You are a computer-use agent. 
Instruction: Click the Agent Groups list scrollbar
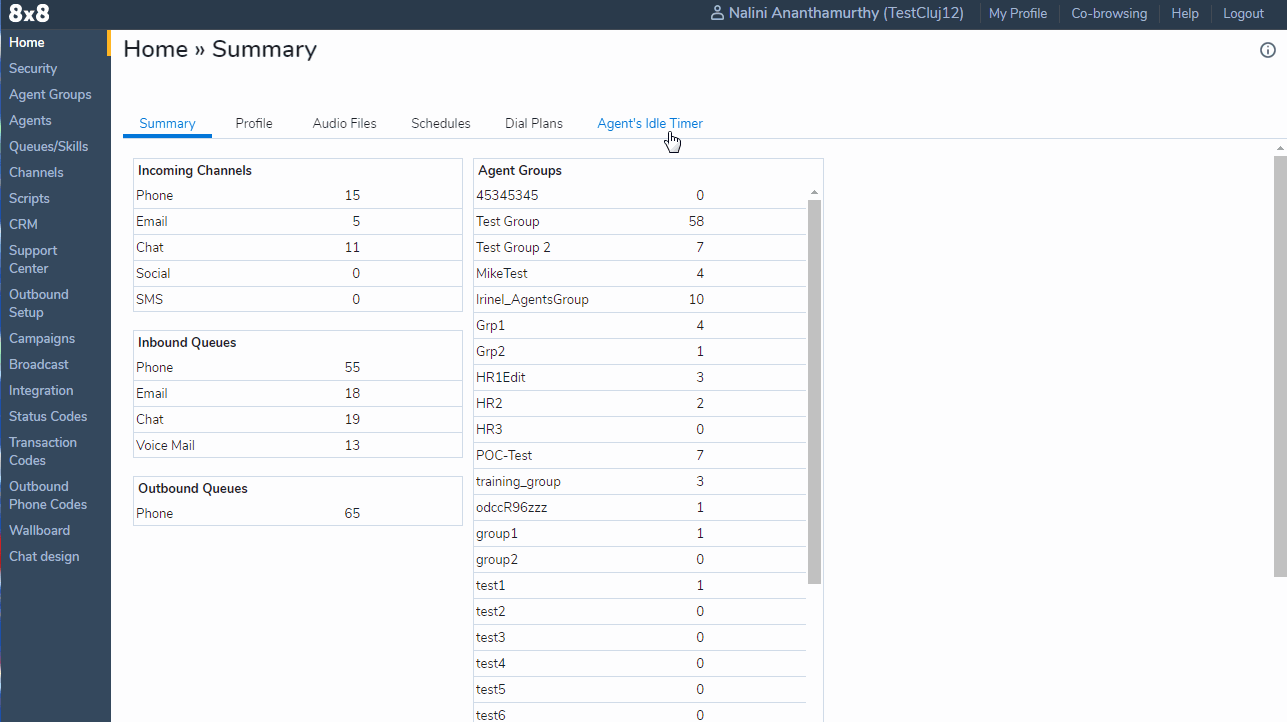[814, 392]
